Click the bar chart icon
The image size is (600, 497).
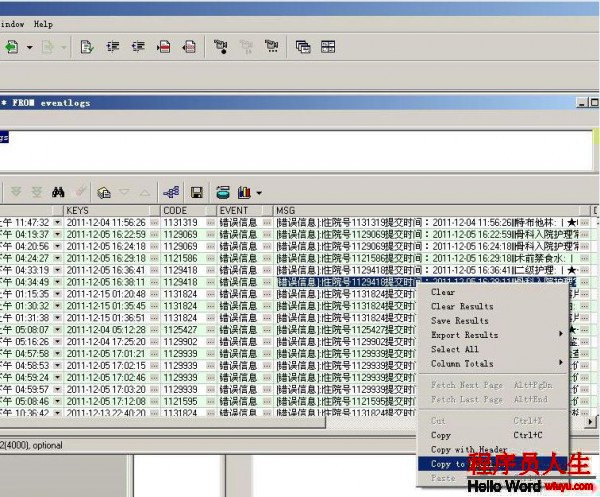point(244,192)
